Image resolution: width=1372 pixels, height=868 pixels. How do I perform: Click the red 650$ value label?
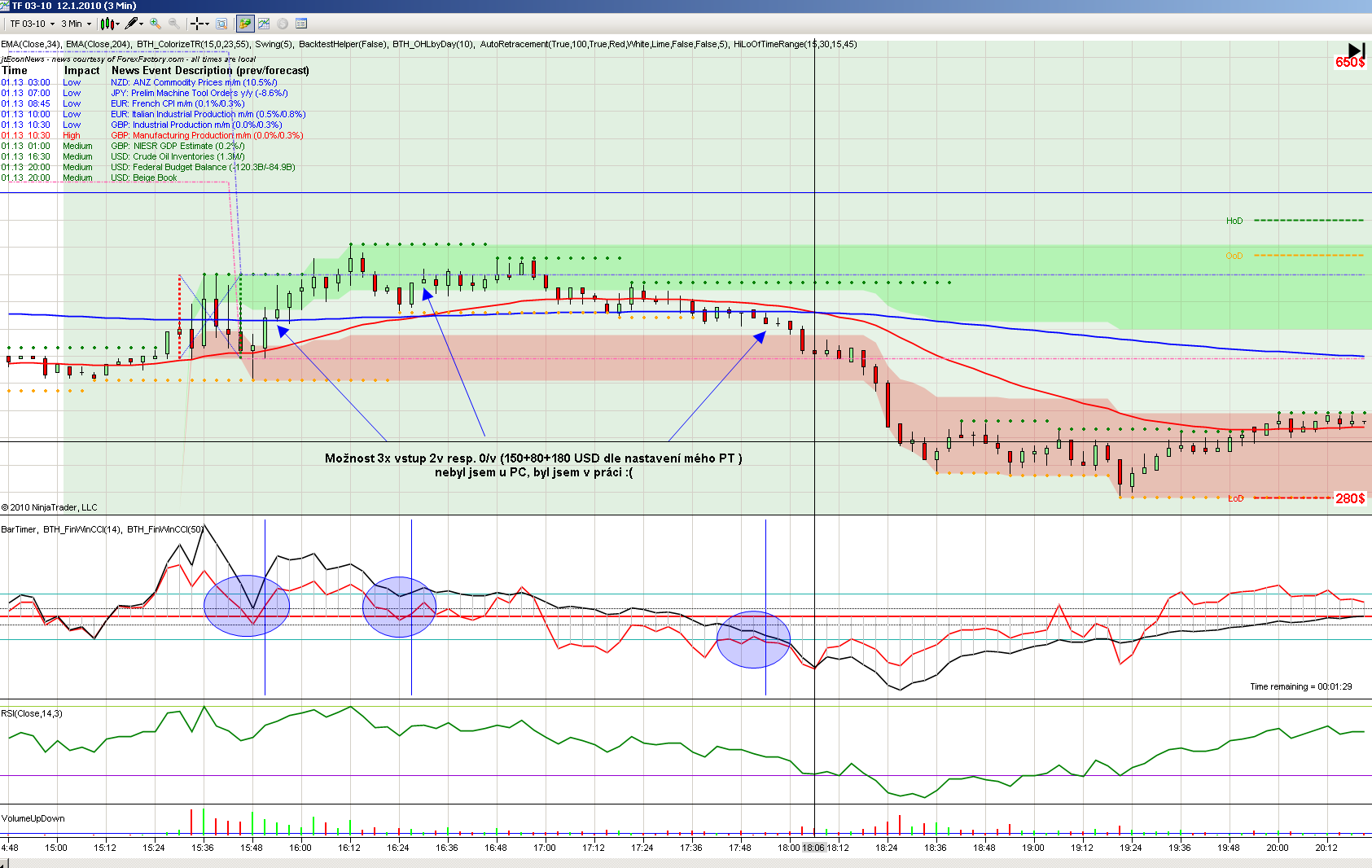(x=1350, y=63)
